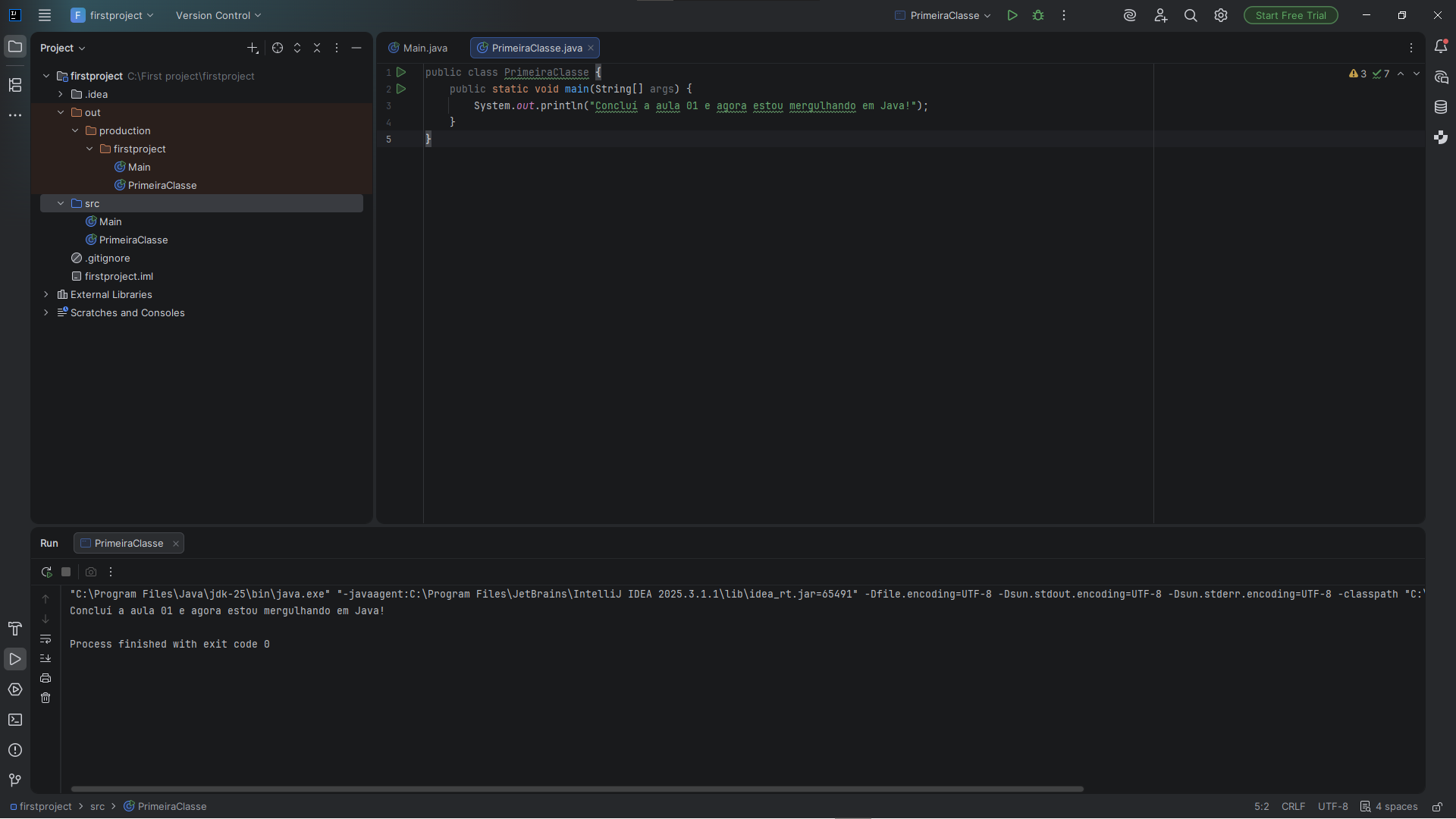The width and height of the screenshot is (1456, 819).
Task: Open the Database tool window
Action: tap(1441, 107)
